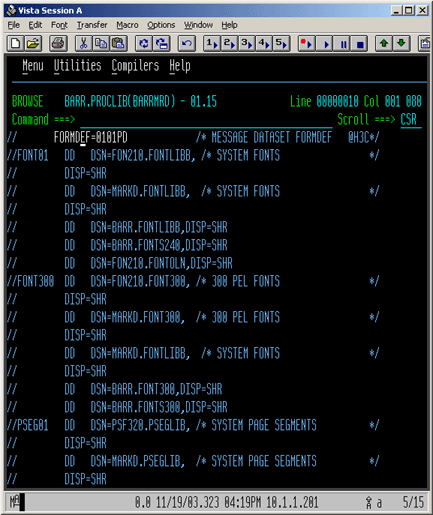The height and width of the screenshot is (515, 433).
Task: Click the DSN=BARR.FONT300,DISP=SHR line
Action: tap(156, 390)
